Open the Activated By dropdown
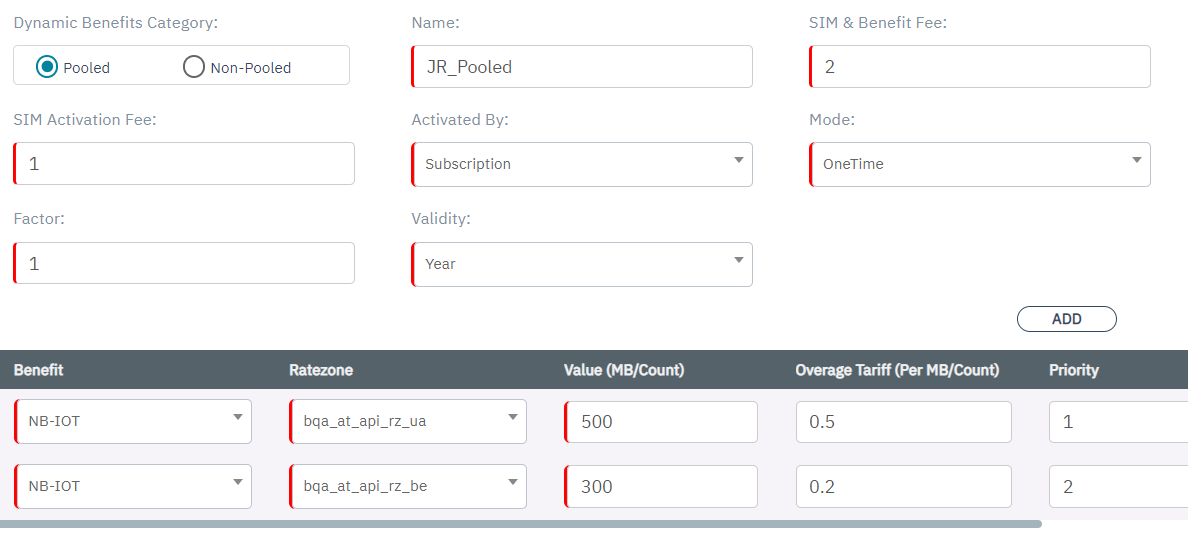 point(582,164)
